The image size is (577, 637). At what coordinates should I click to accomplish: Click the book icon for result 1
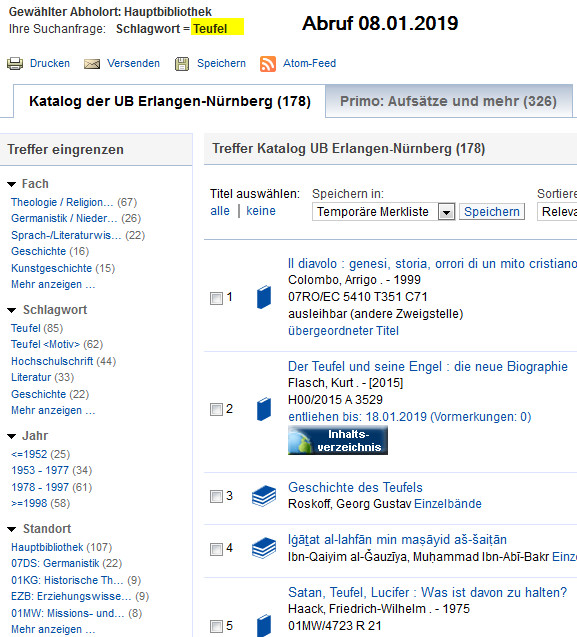(x=264, y=297)
